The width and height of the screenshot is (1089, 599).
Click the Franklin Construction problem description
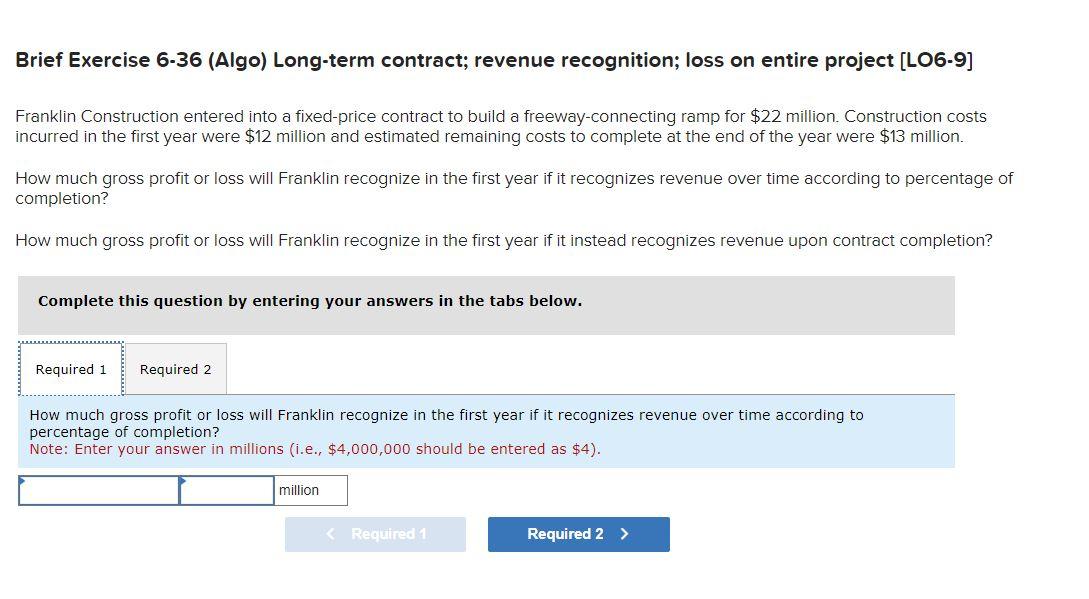[x=500, y=126]
